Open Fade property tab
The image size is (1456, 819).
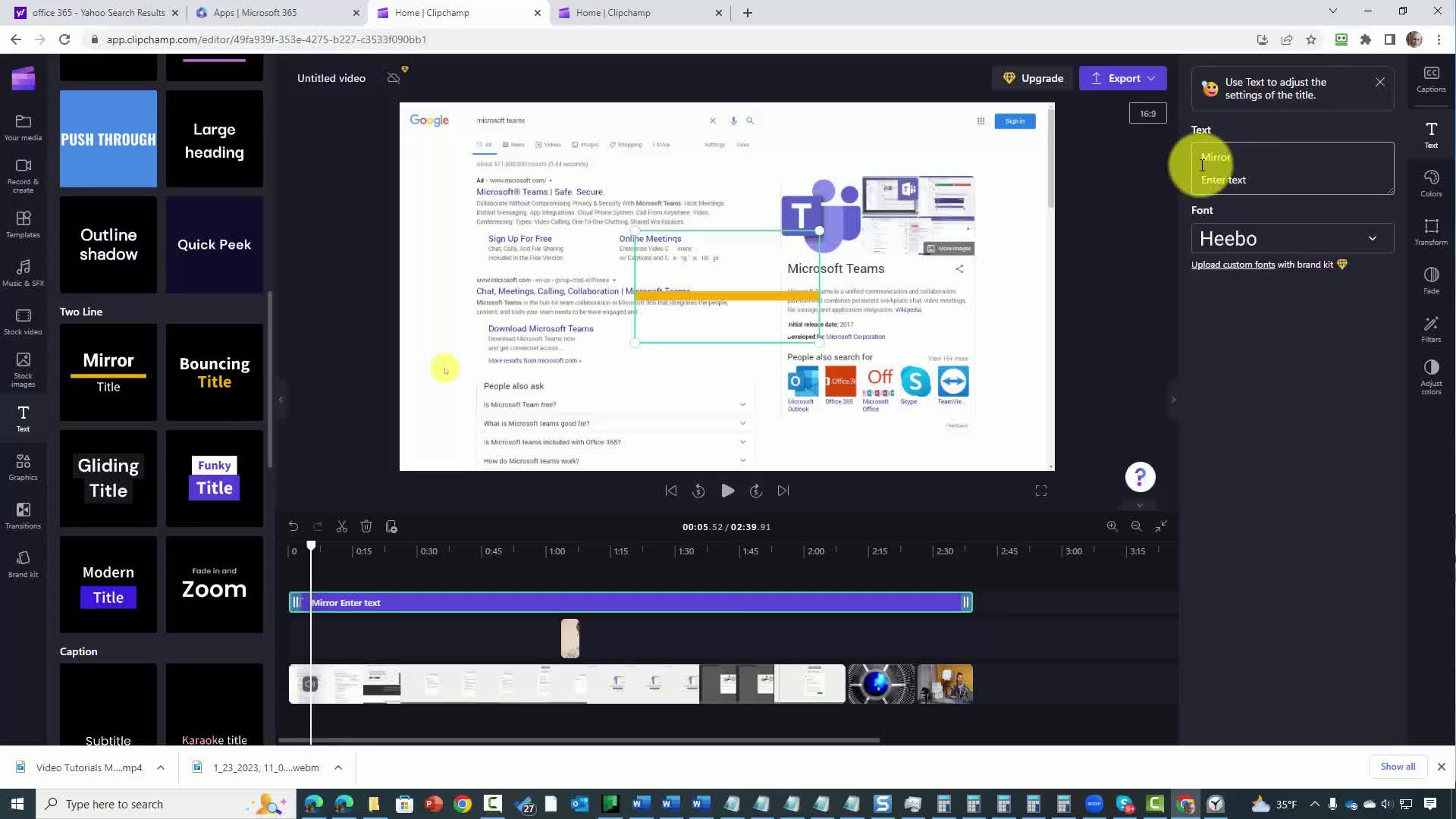1431,281
